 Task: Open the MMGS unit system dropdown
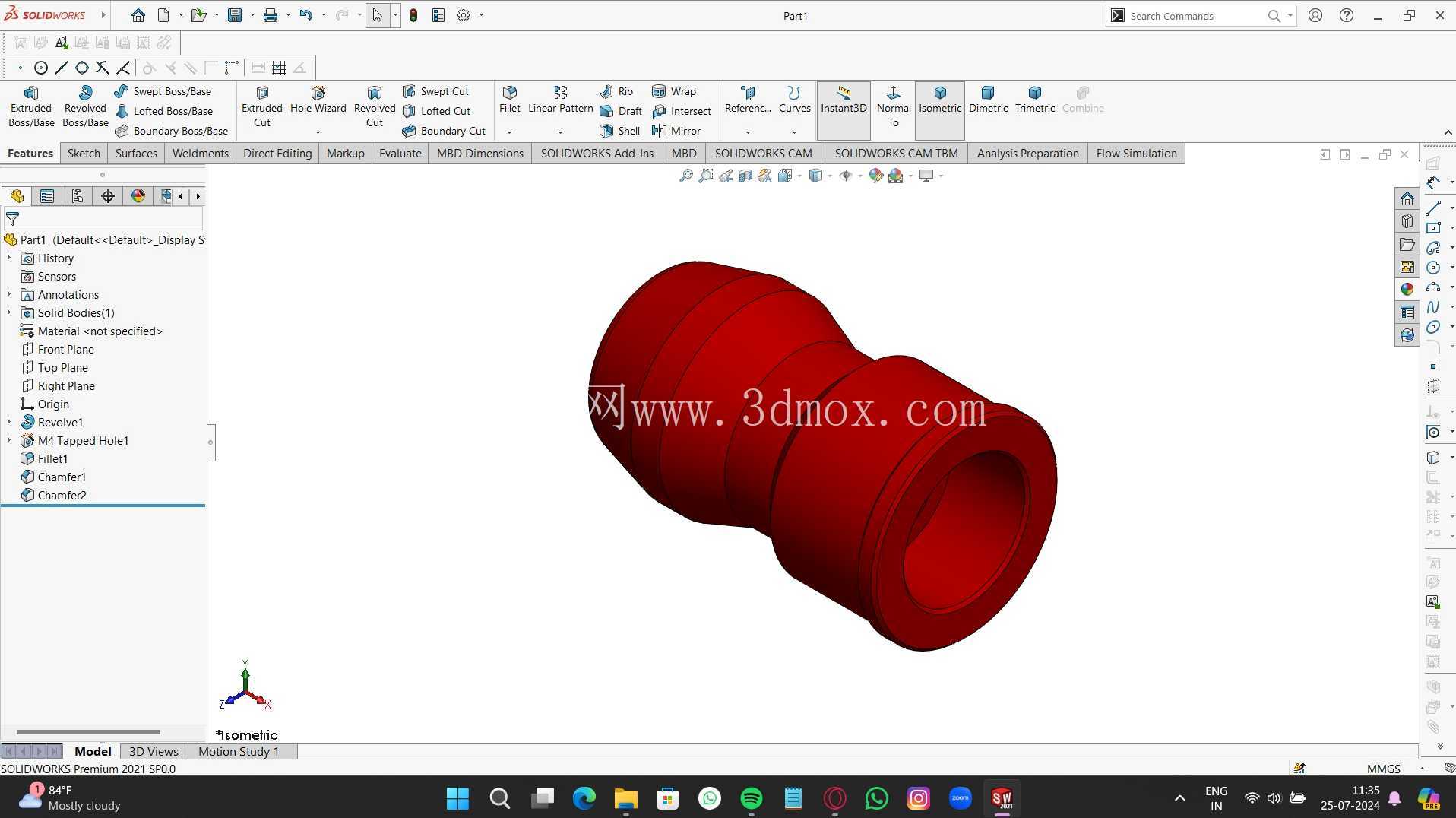pyautogui.click(x=1422, y=769)
